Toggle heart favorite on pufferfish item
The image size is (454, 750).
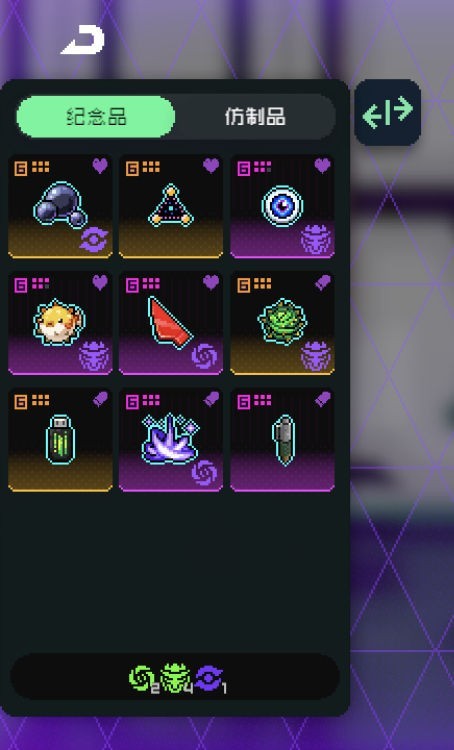pos(100,283)
